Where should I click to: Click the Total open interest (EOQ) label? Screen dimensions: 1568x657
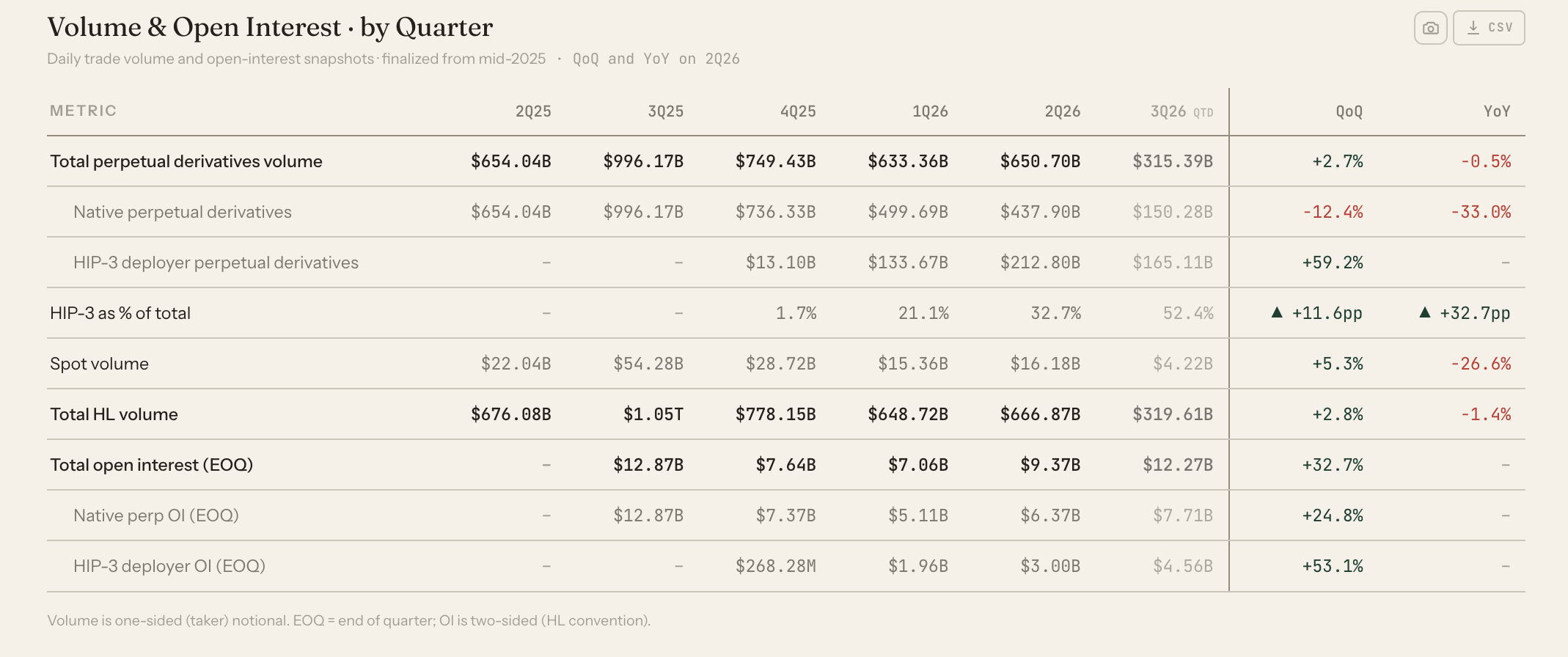151,465
